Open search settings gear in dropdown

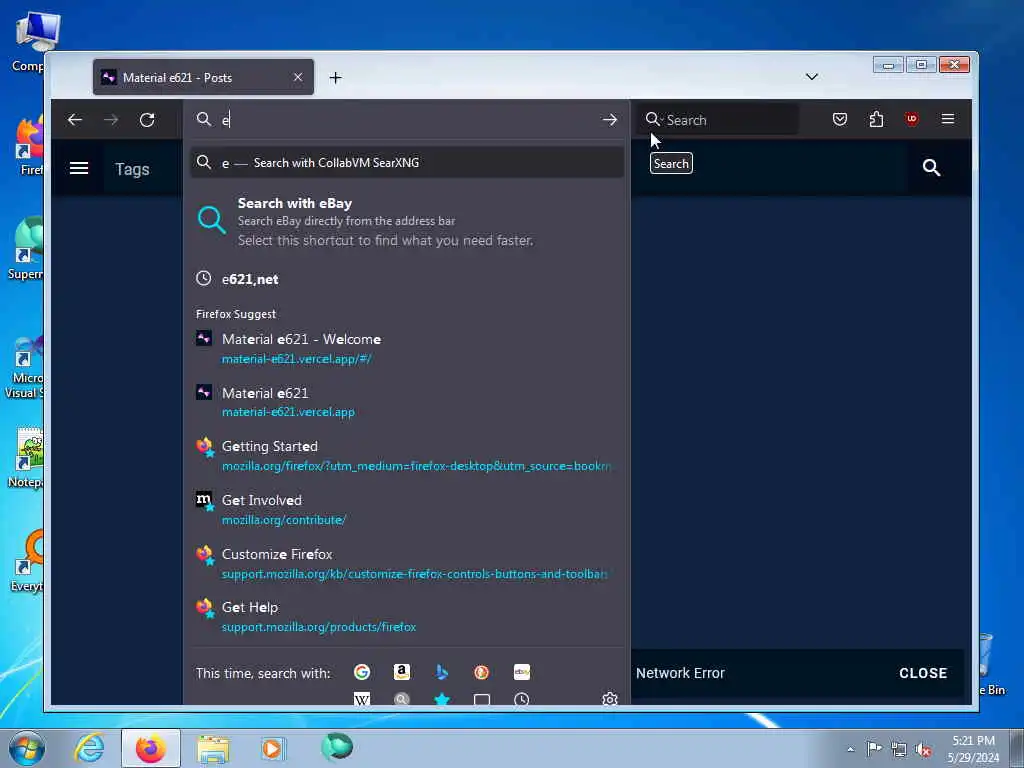(x=609, y=699)
